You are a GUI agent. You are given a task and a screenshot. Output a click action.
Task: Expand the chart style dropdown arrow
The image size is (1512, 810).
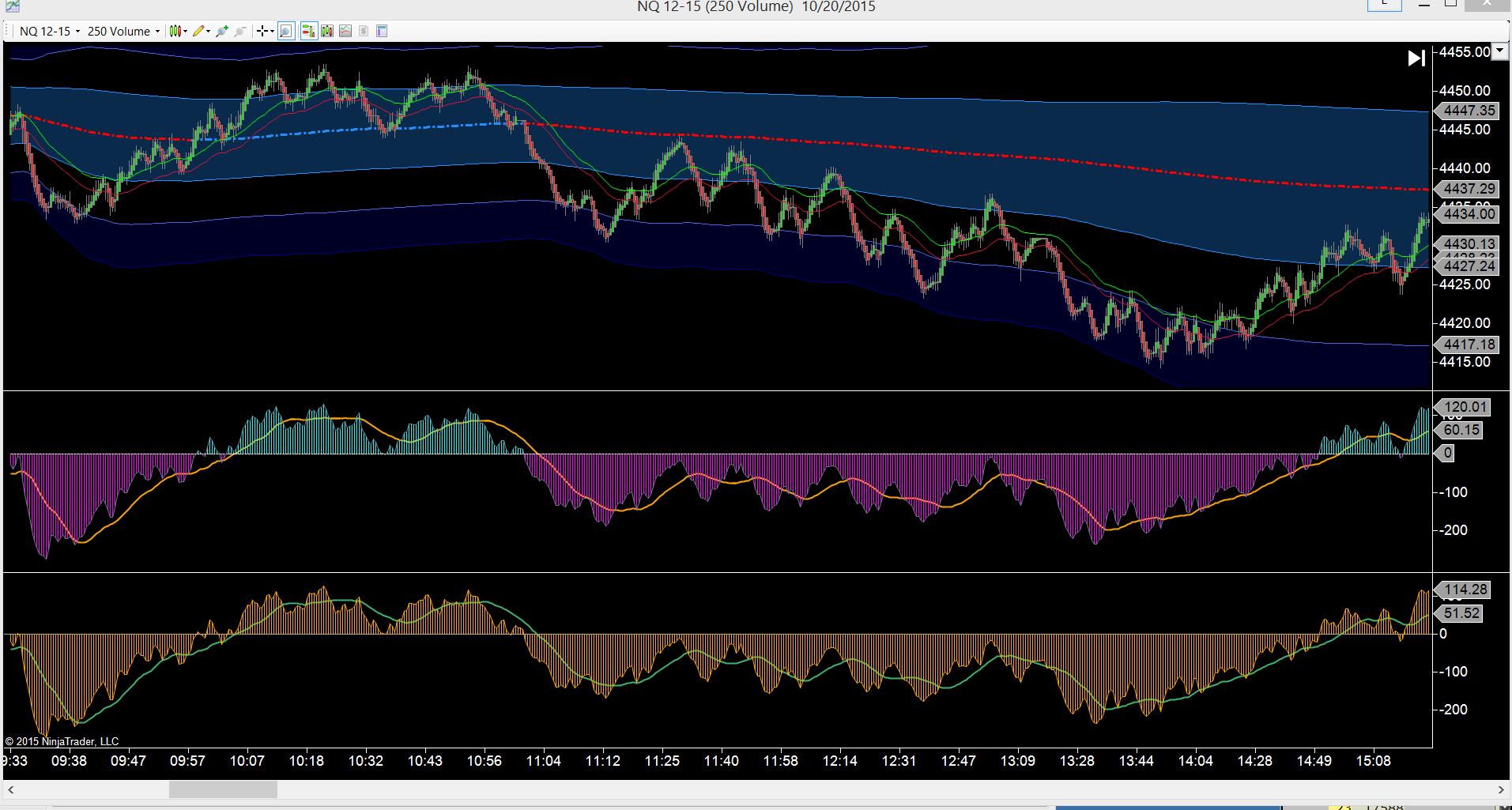click(186, 32)
